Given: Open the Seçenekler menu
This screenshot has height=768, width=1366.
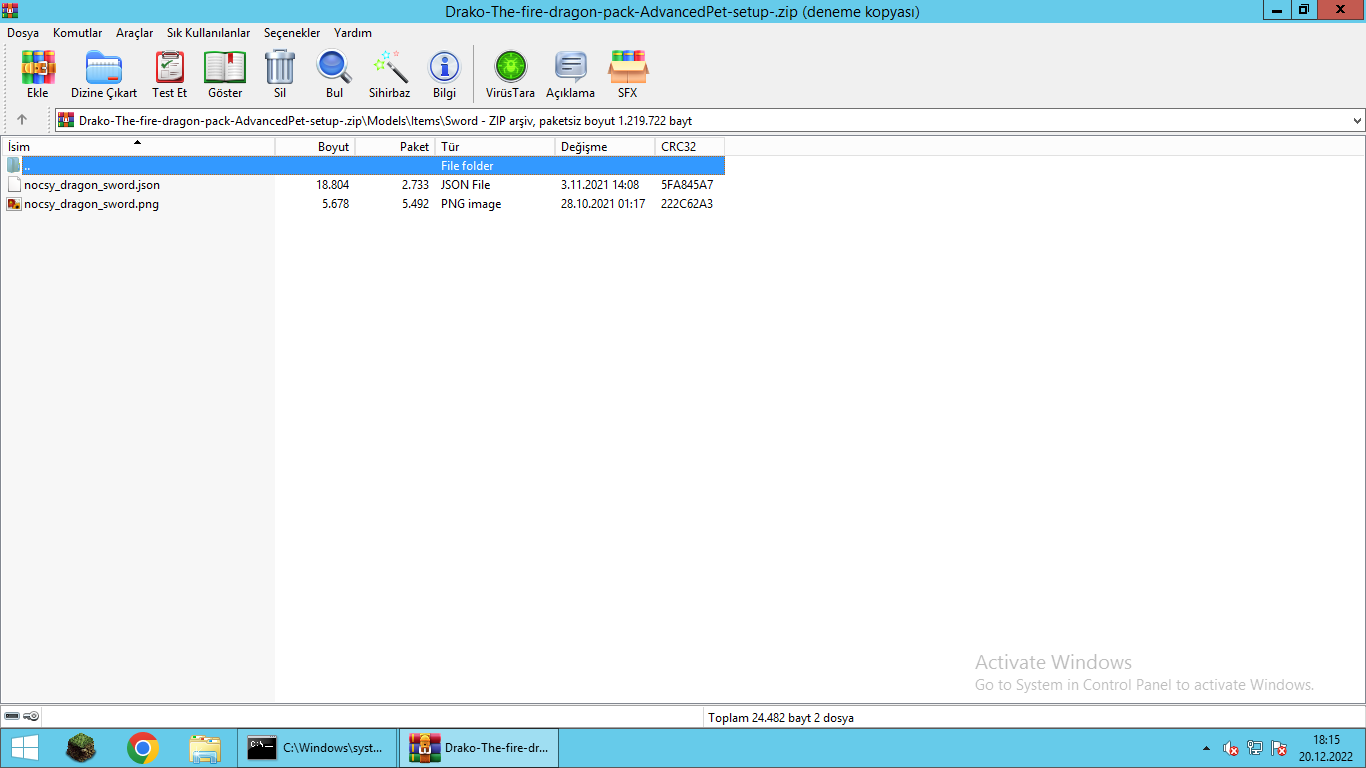Looking at the screenshot, I should pos(292,33).
